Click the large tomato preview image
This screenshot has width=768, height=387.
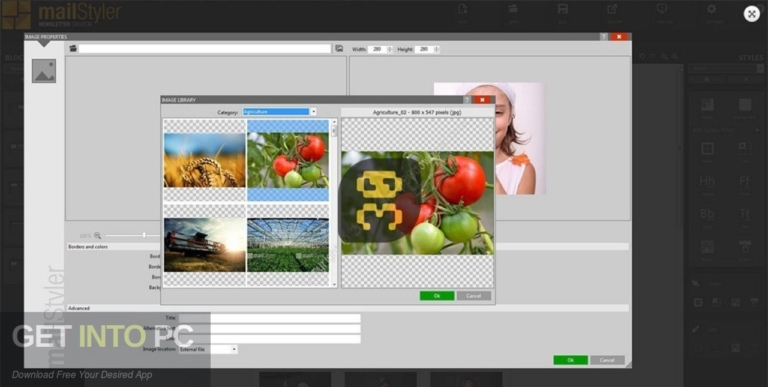(417, 203)
